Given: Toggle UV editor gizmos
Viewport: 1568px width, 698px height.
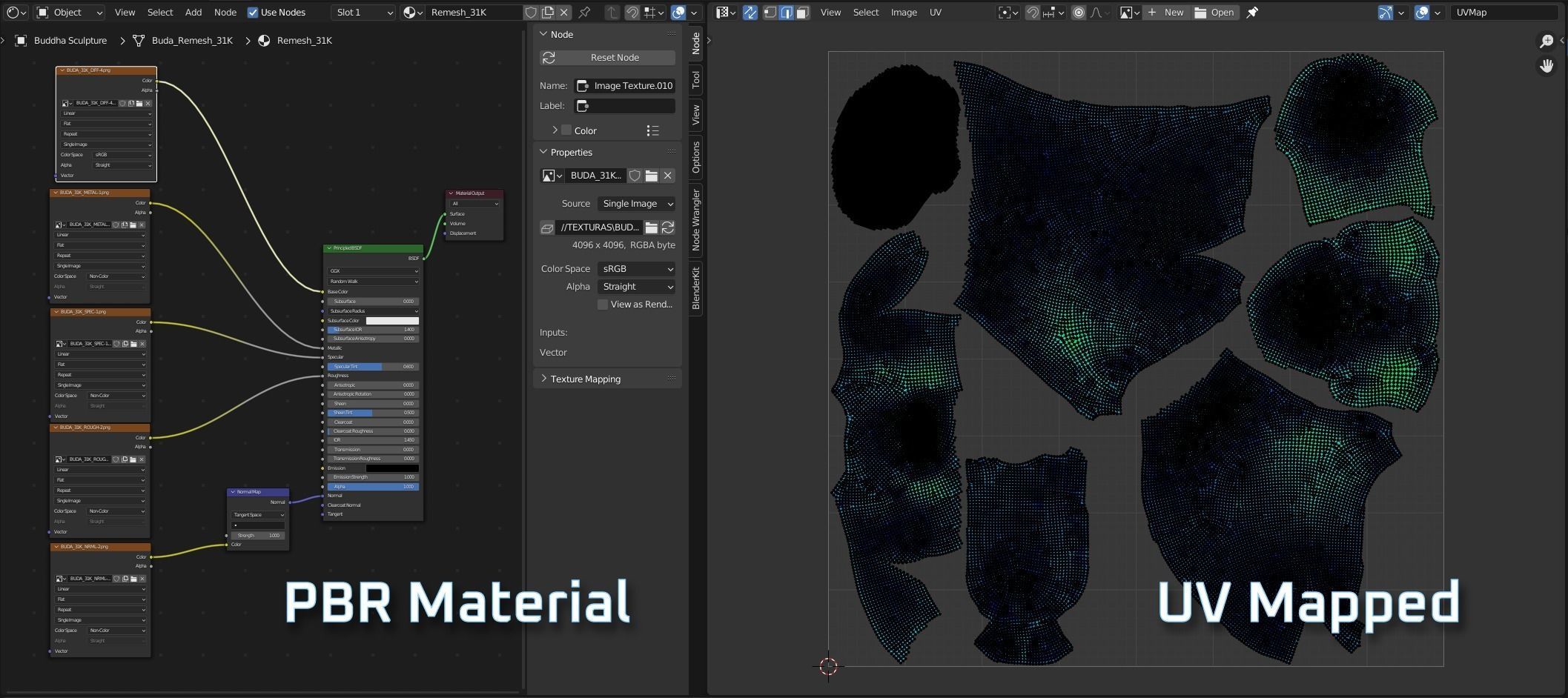Looking at the screenshot, I should pyautogui.click(x=1385, y=13).
